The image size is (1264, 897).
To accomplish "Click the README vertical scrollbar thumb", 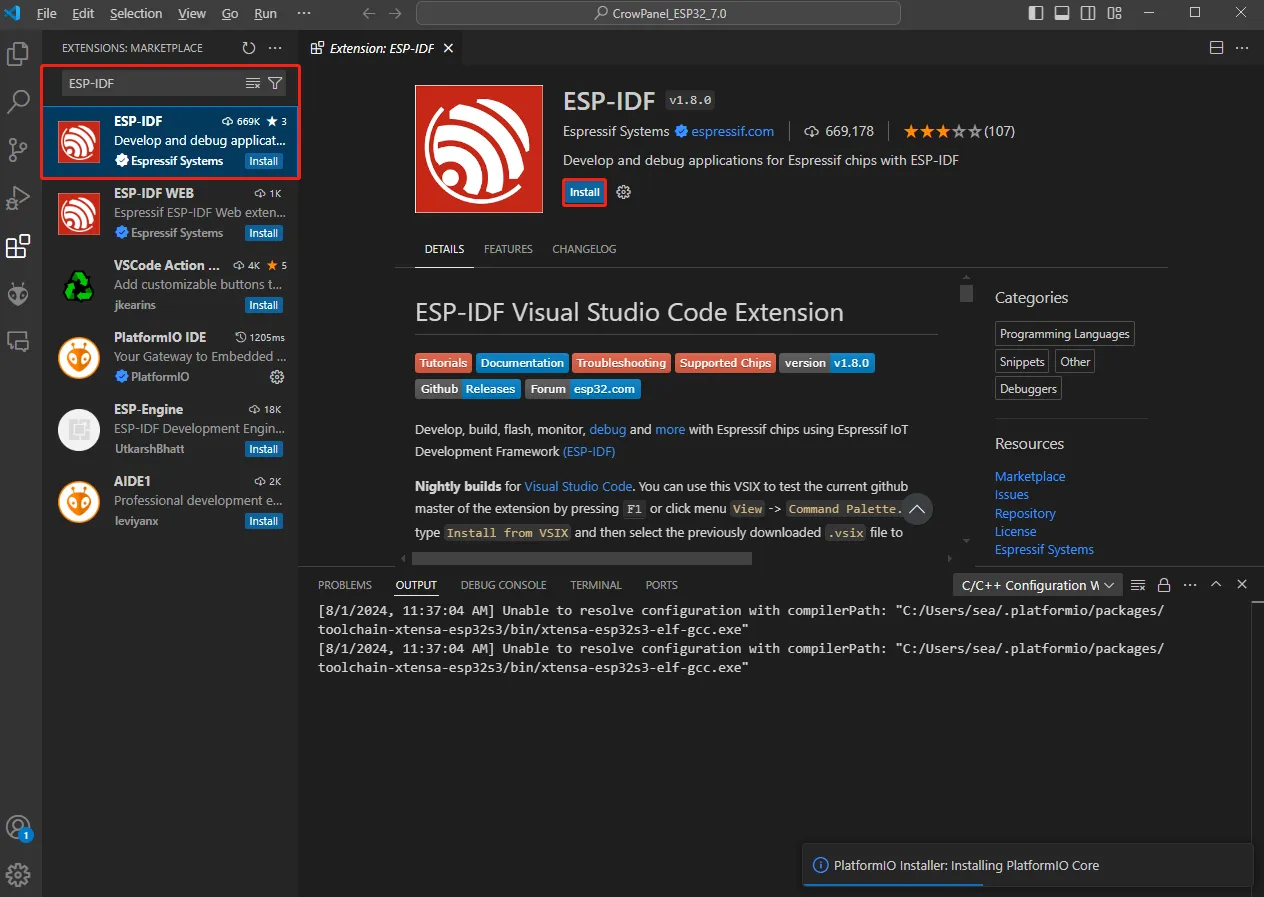I will pyautogui.click(x=966, y=292).
